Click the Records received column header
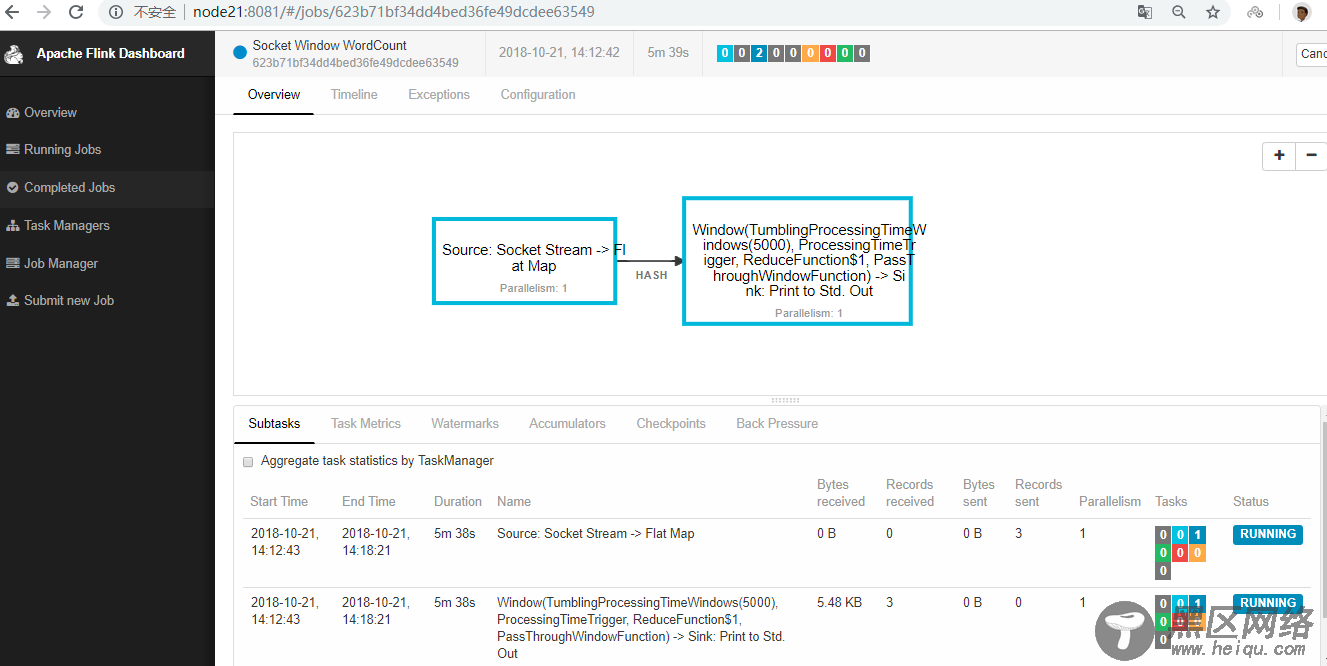This screenshot has width=1327, height=666. [x=910, y=493]
